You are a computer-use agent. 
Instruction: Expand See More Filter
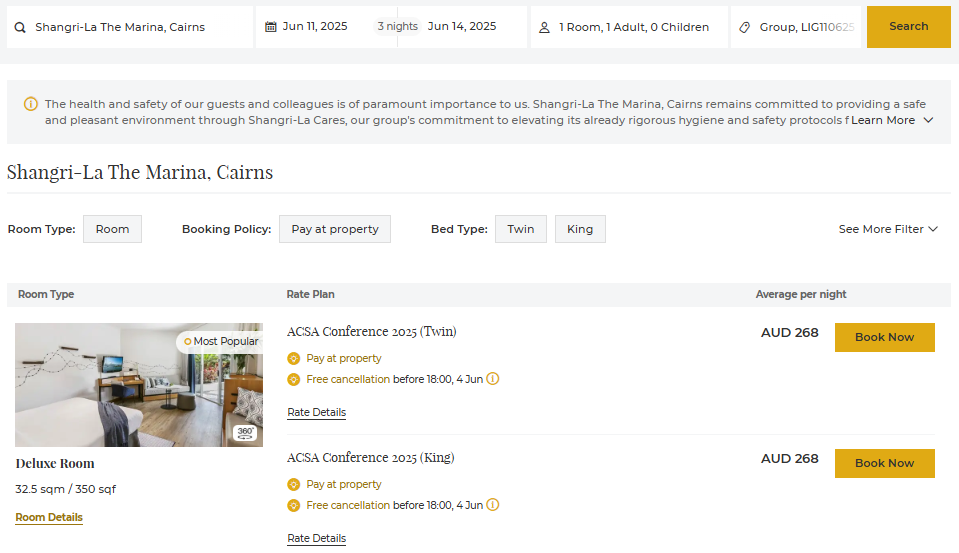point(887,229)
